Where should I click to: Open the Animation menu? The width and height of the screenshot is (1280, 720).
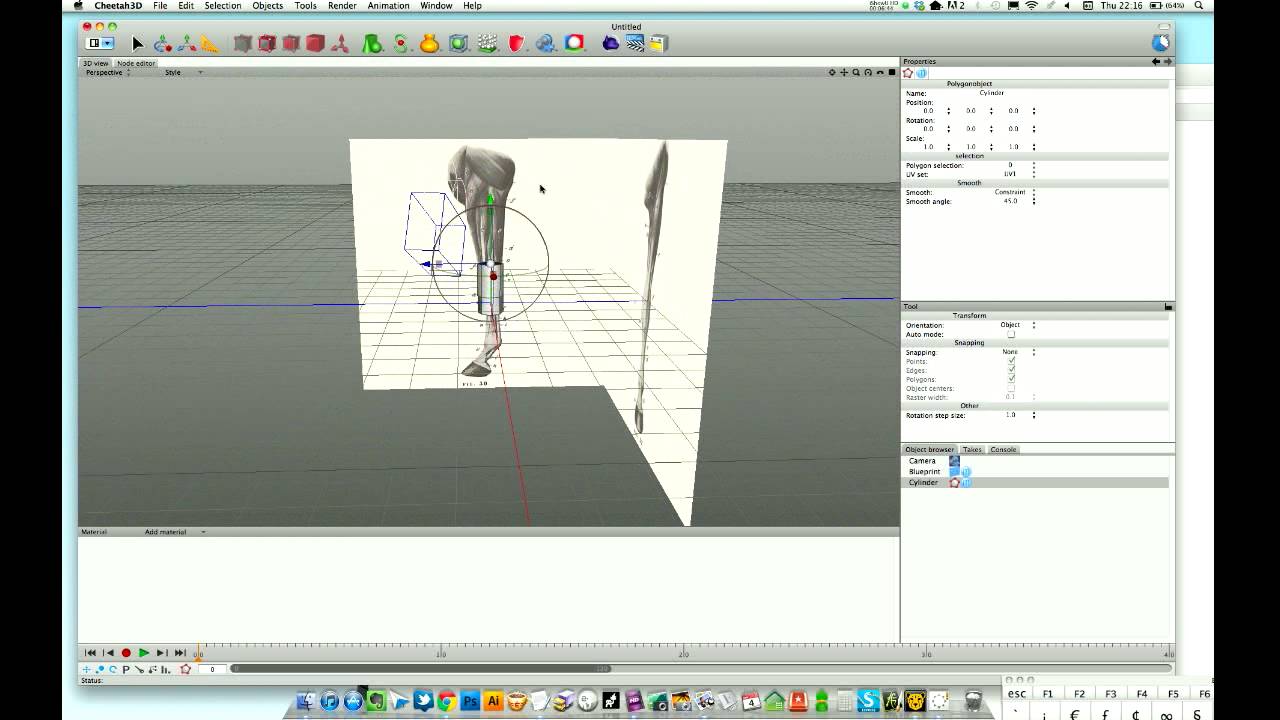coord(388,6)
